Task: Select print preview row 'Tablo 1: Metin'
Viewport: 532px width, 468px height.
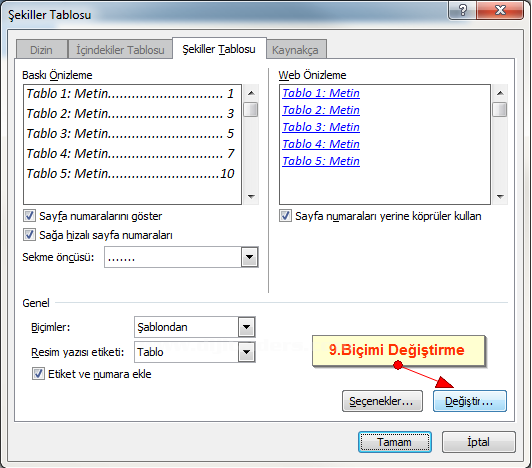Action: 131,94
